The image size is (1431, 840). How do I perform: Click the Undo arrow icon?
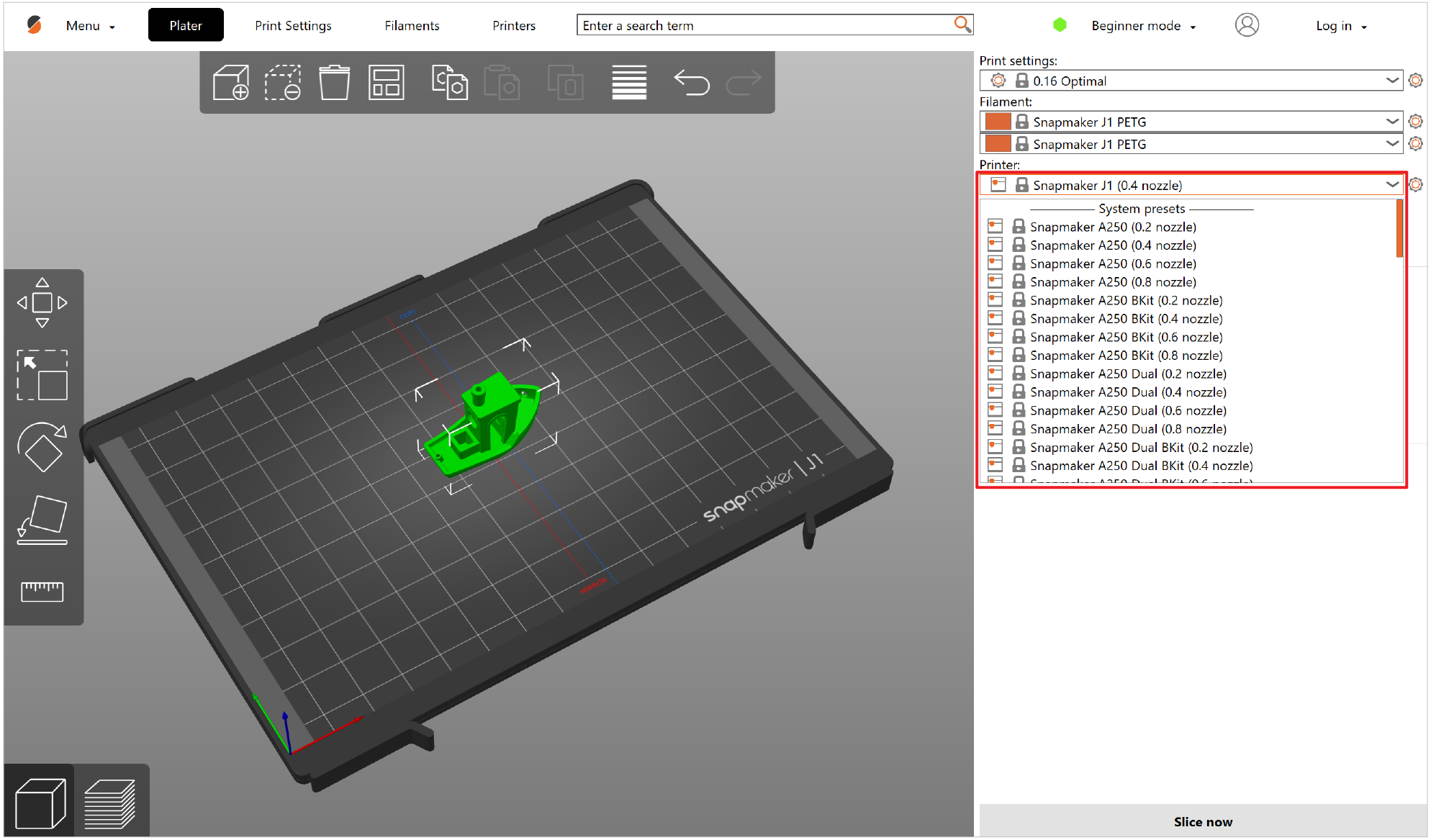pos(692,82)
